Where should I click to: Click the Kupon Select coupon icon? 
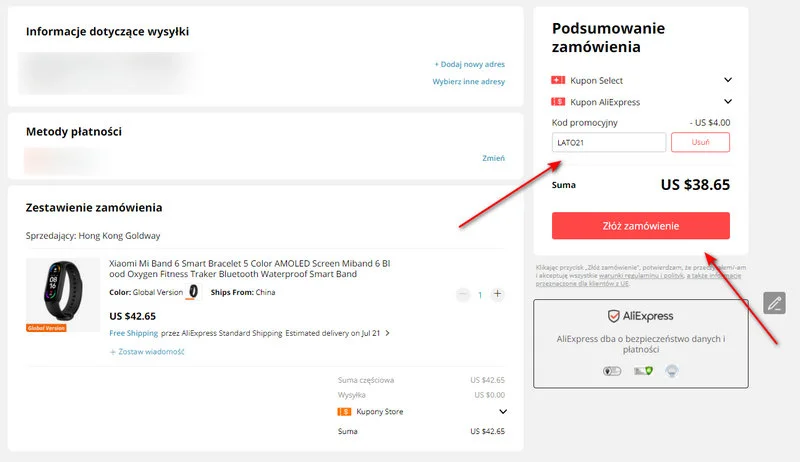558,80
